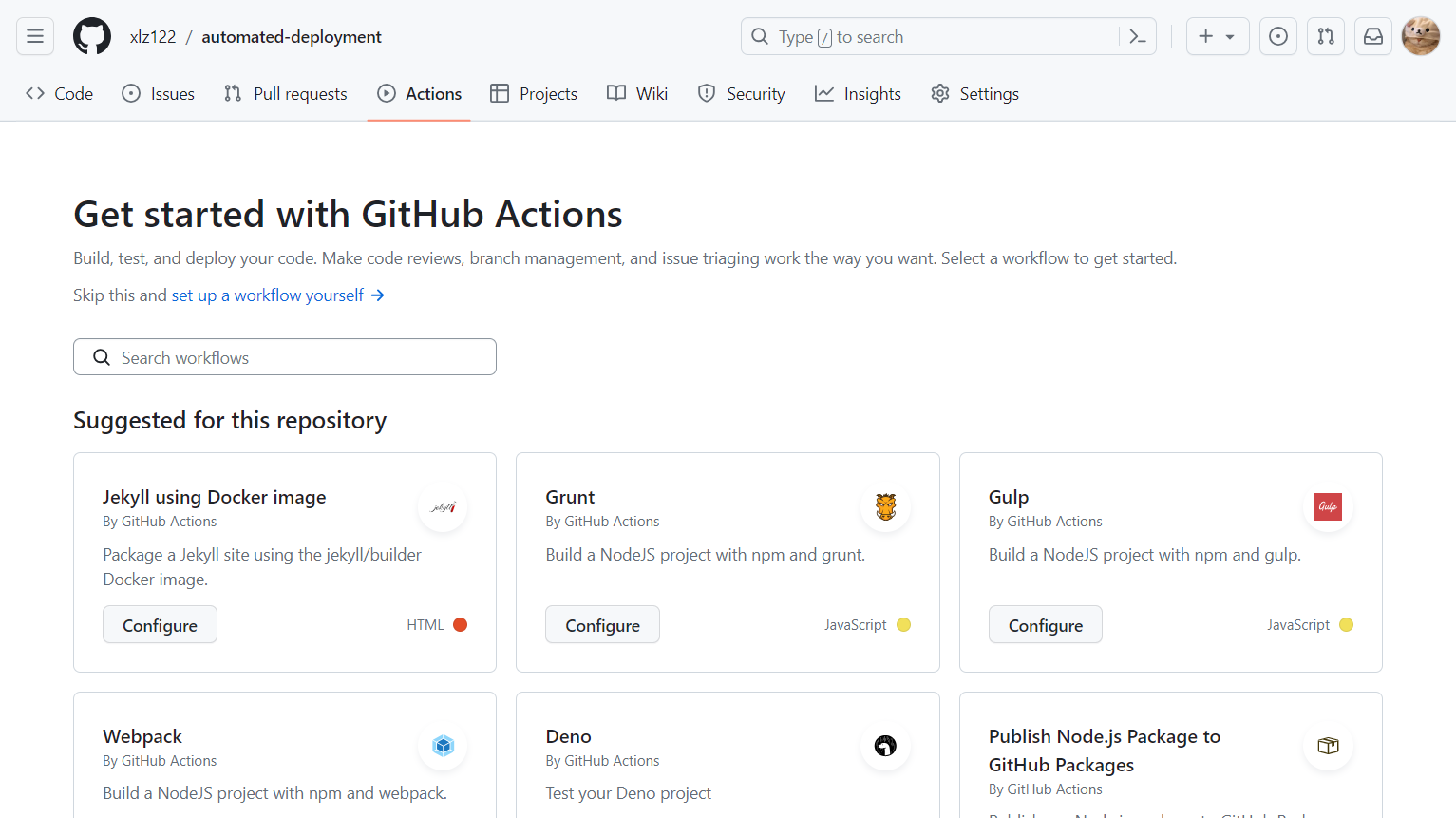Switch to the Issues tab

(159, 93)
